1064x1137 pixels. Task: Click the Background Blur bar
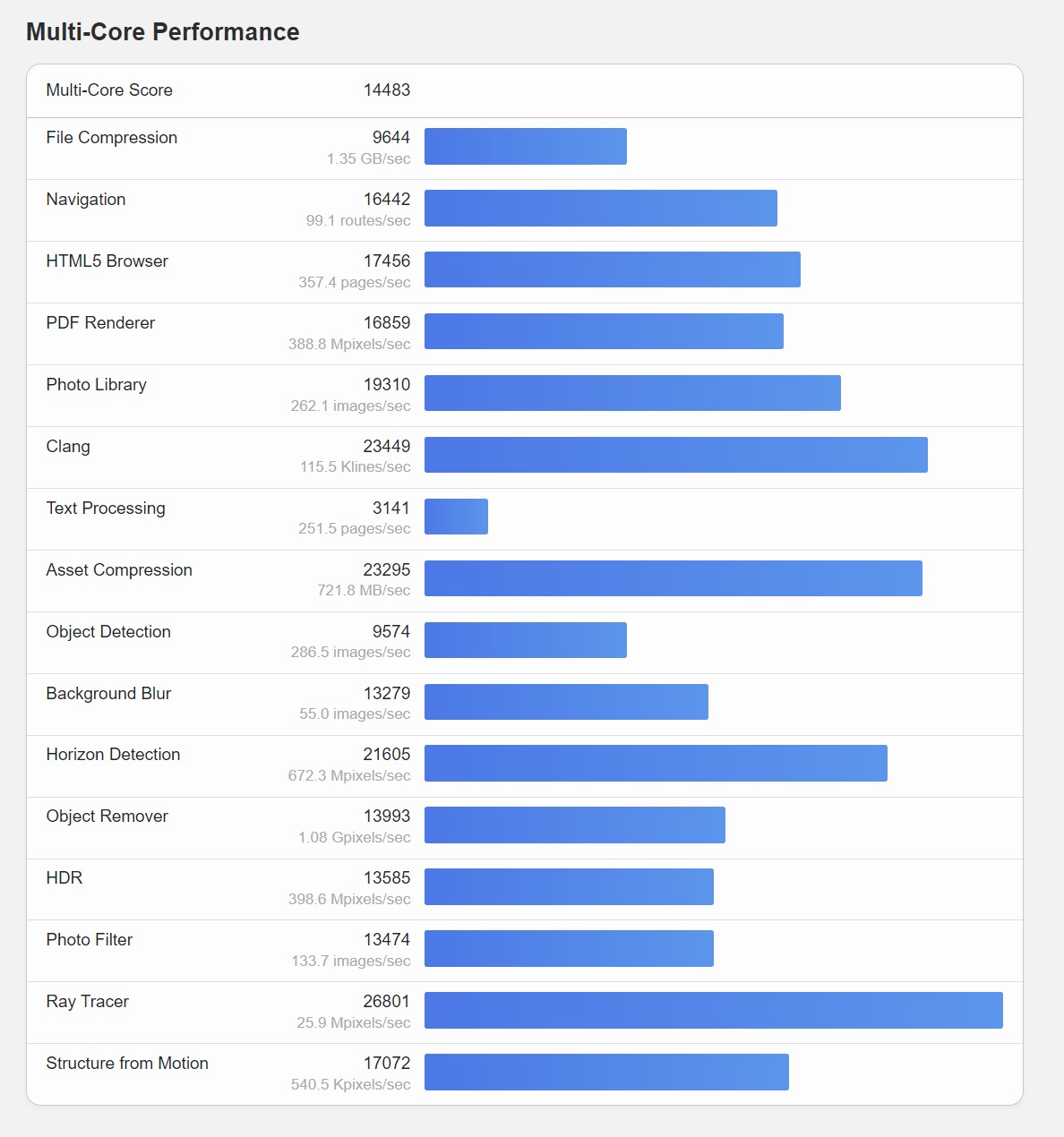566,702
